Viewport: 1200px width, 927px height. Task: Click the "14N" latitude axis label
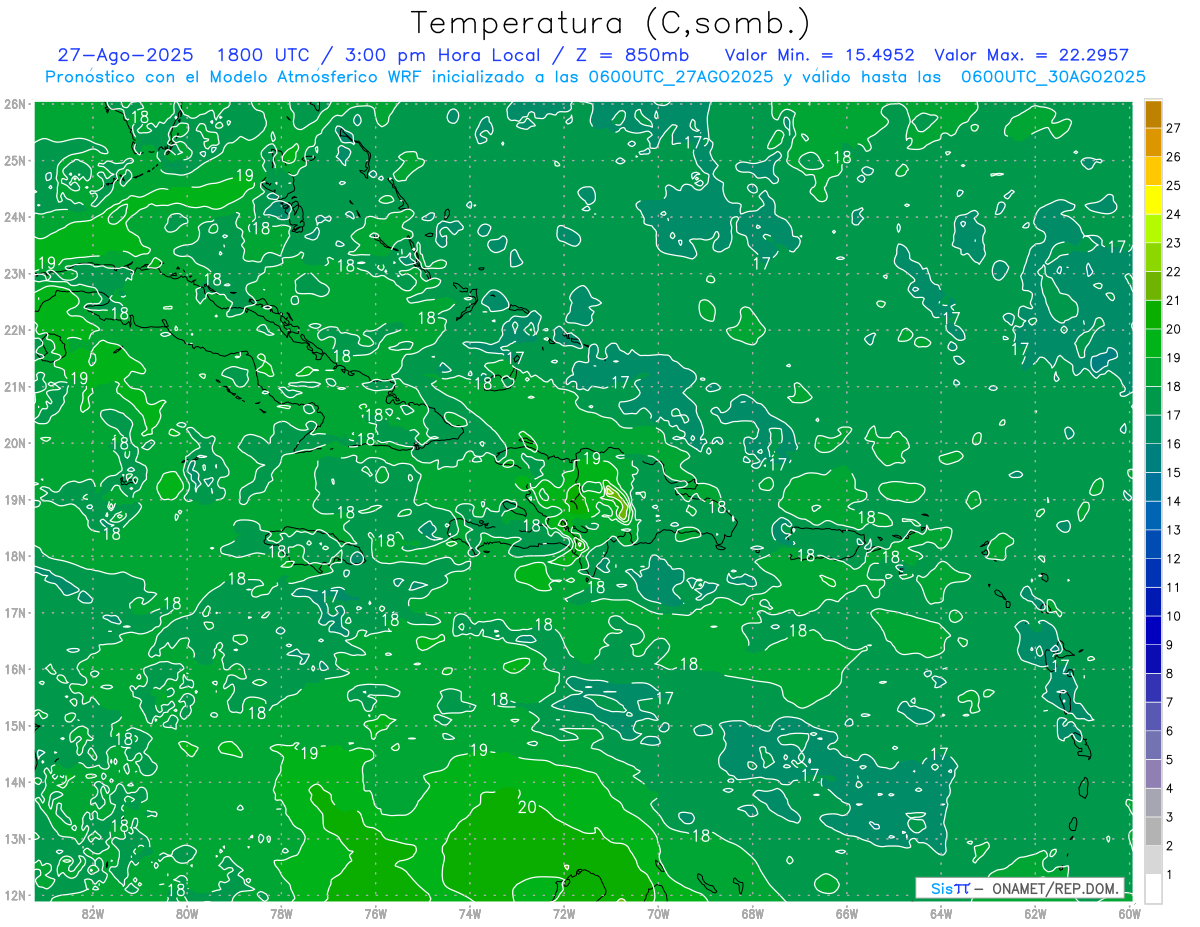(x=15, y=782)
